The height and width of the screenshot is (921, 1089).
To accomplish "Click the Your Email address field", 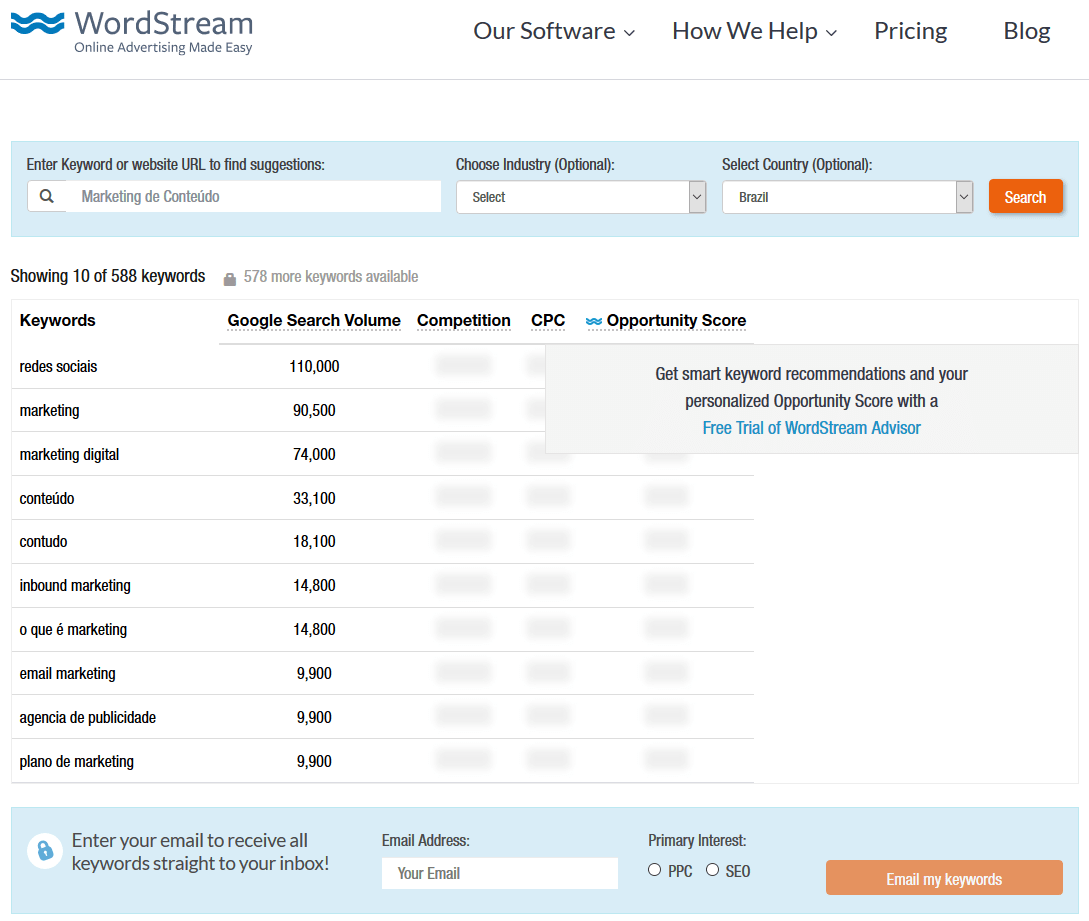I will pos(499,873).
